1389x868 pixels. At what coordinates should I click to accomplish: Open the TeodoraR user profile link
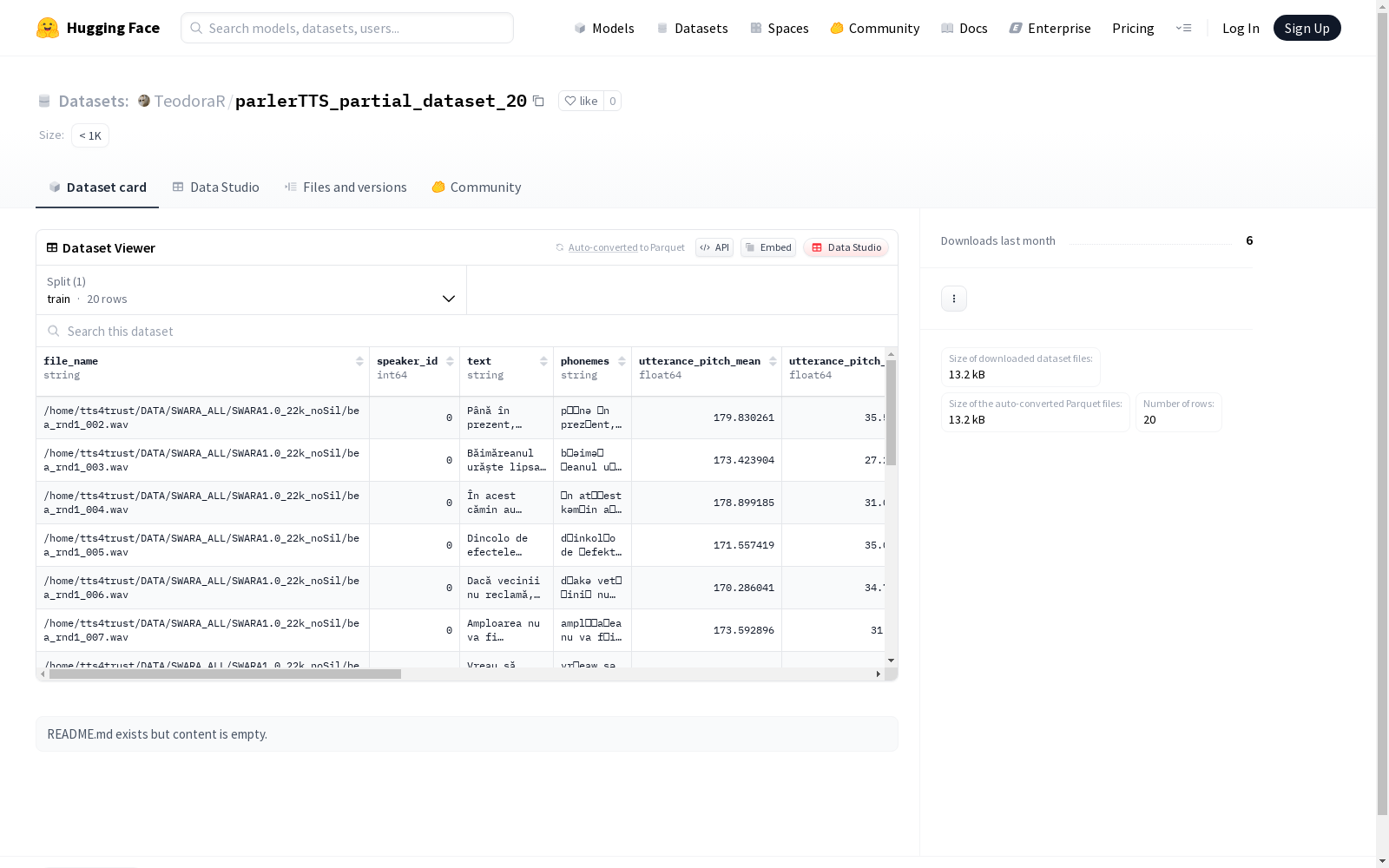click(189, 101)
